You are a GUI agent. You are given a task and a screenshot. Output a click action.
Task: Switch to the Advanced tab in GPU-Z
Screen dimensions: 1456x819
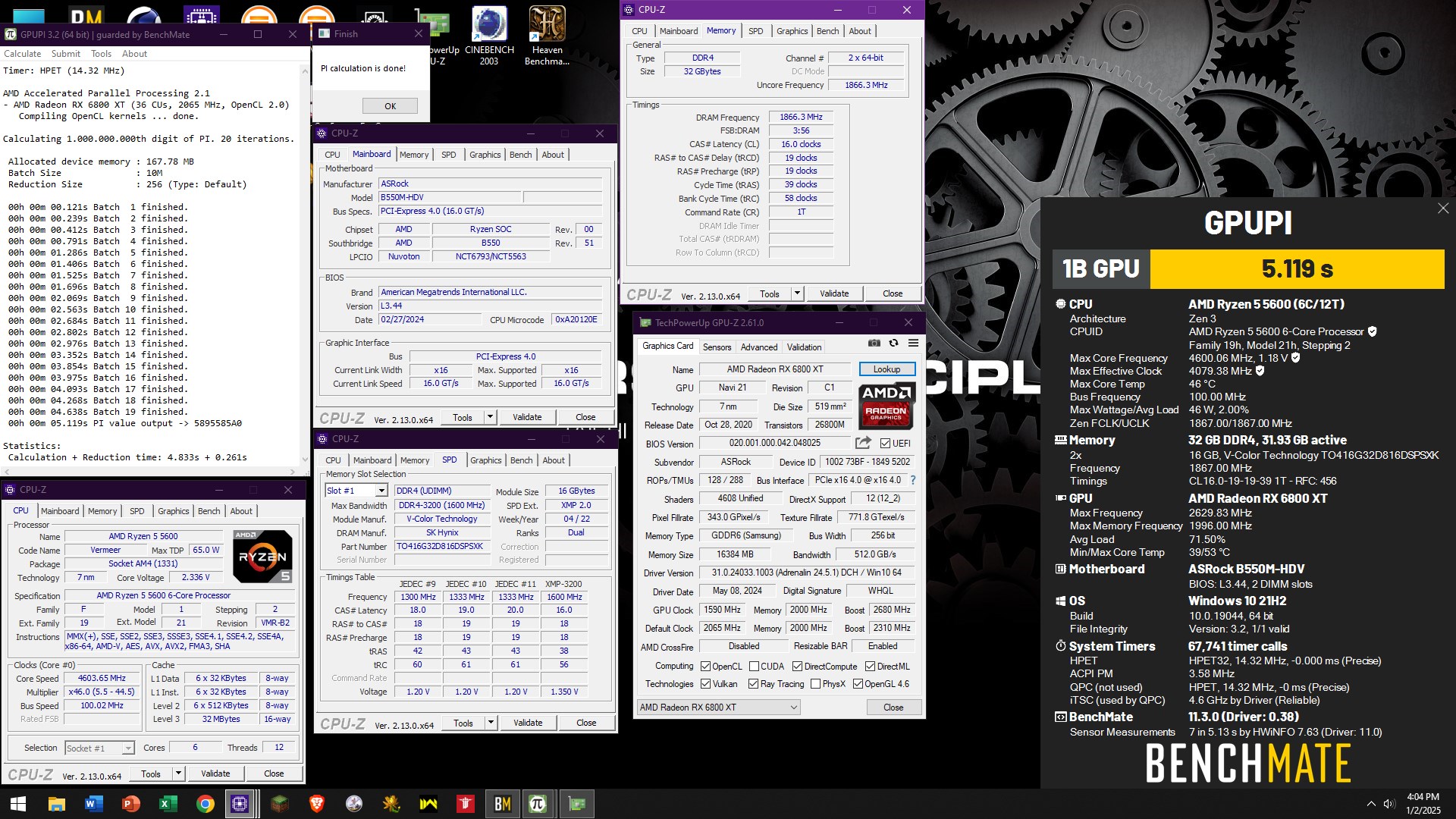[x=759, y=347]
